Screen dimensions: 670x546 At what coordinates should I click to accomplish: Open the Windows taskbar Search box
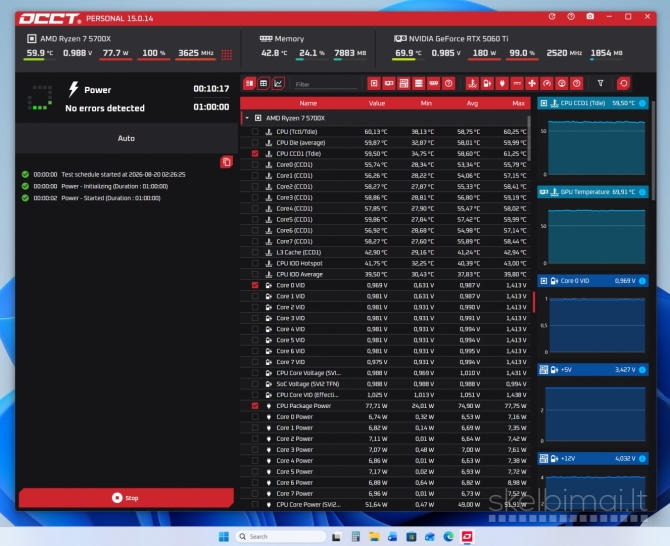(x=280, y=537)
